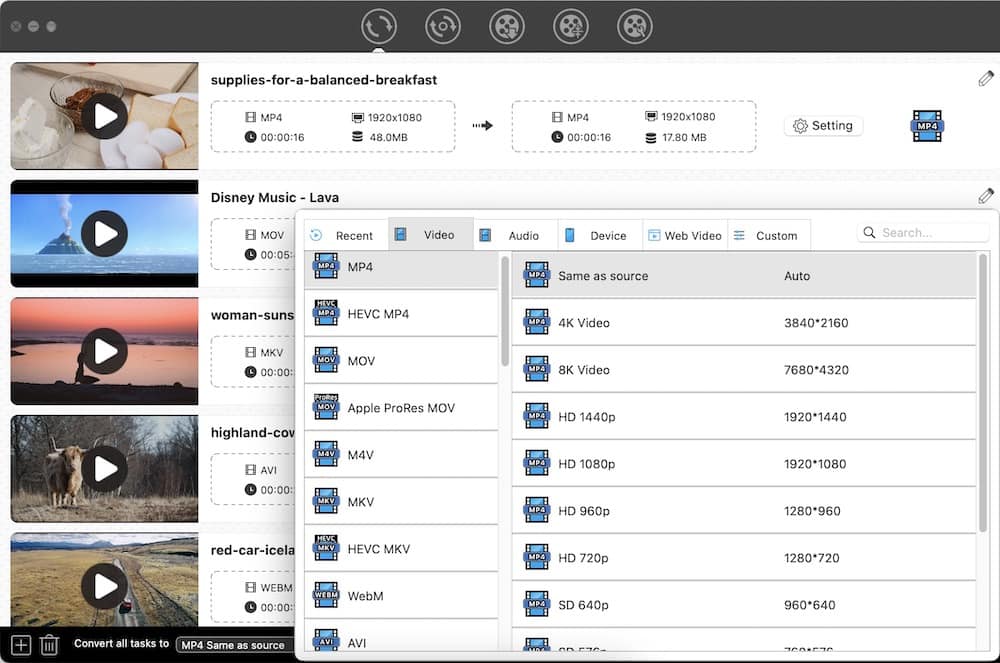Open Setting for supplies-for-a-balanced-breakfast

pos(822,125)
